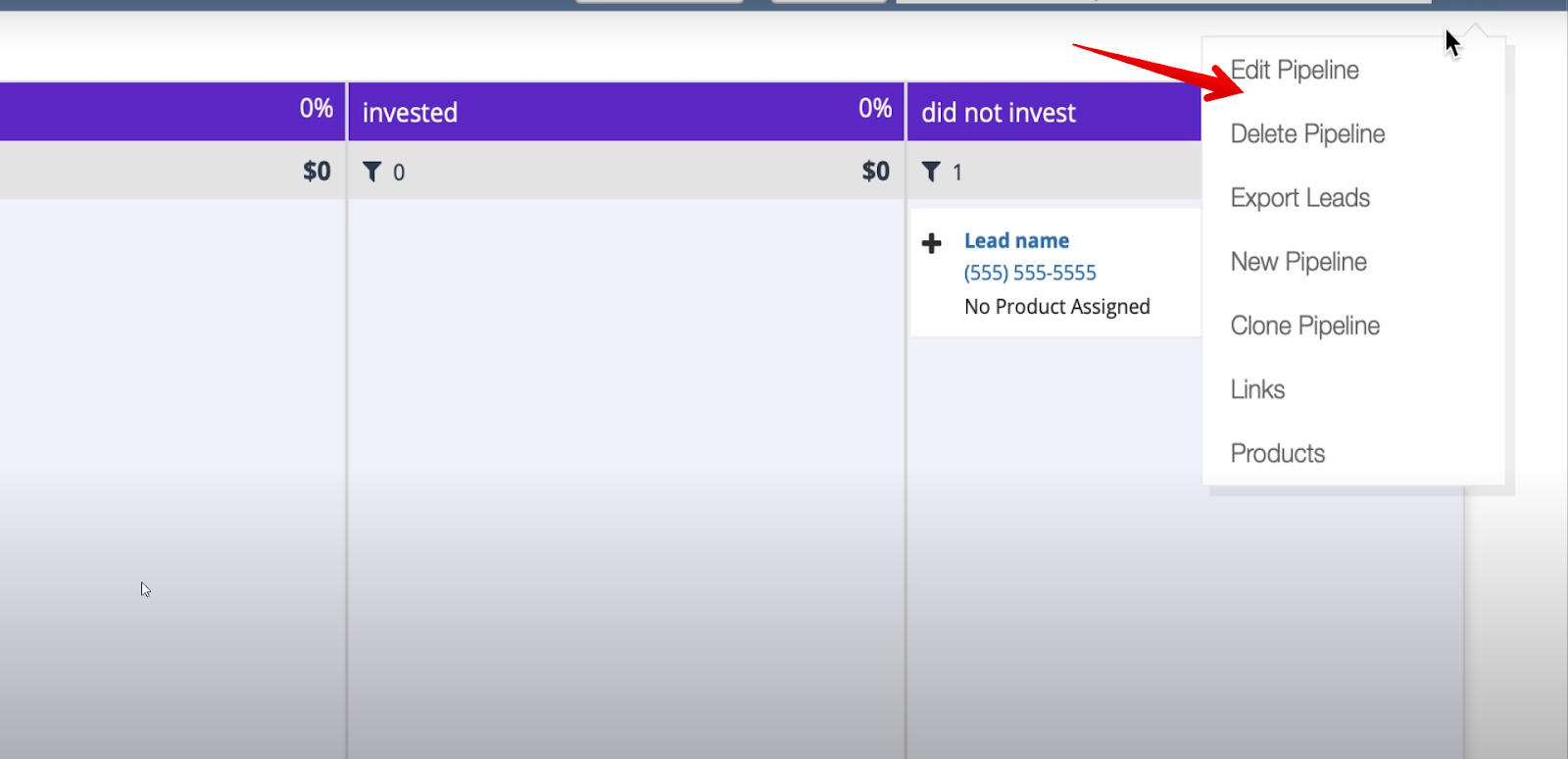Click the 1 lead count in did not invest column
Screen dimensions: 1568x759
click(957, 173)
